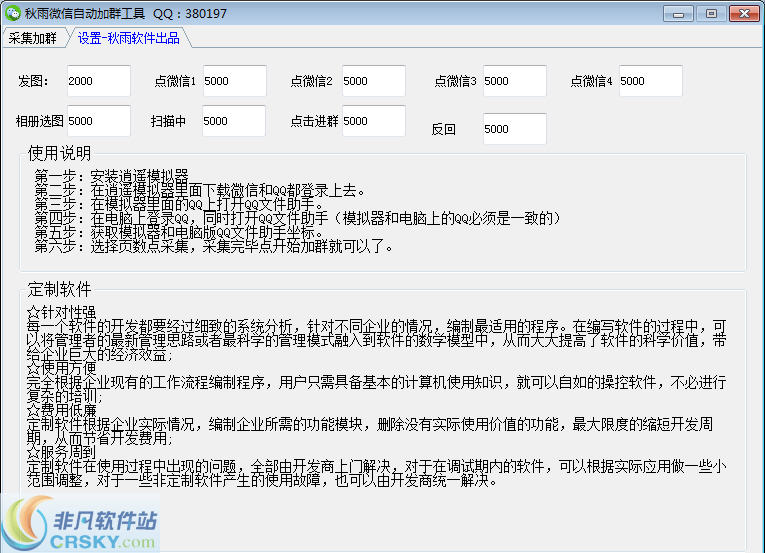The image size is (765, 553).
Task: Click the WeChat app icon in title bar
Action: coord(13,13)
